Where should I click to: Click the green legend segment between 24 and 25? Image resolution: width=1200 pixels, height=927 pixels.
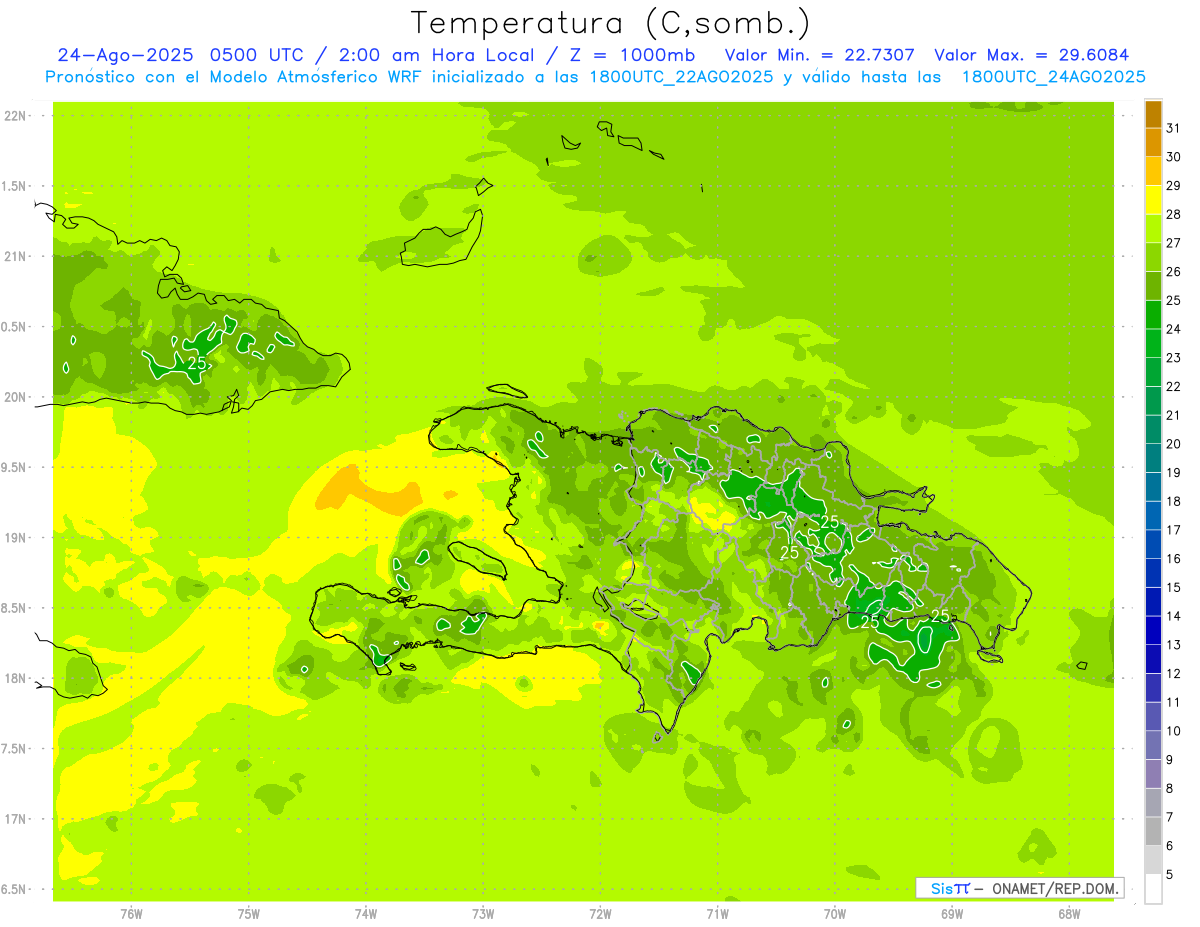pyautogui.click(x=1153, y=315)
